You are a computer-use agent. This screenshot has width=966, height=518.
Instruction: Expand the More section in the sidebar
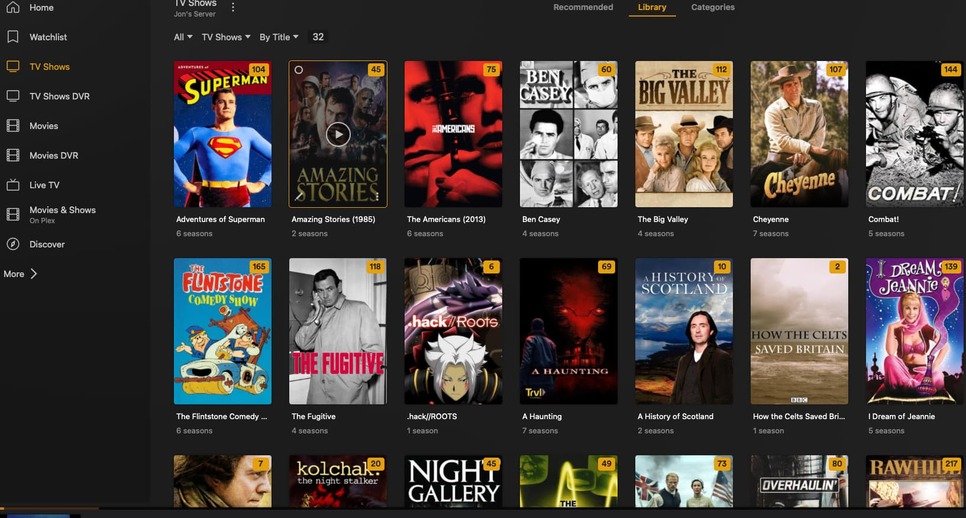(20, 273)
